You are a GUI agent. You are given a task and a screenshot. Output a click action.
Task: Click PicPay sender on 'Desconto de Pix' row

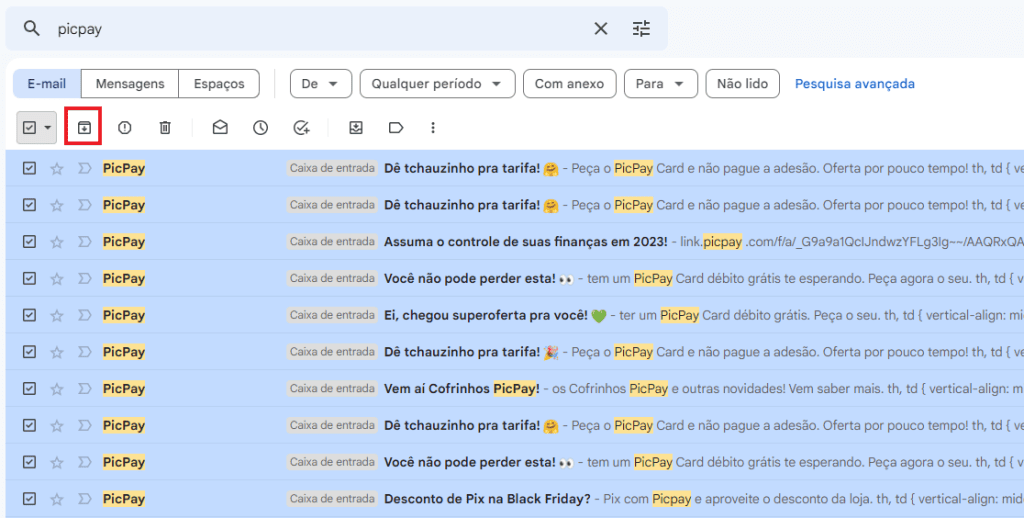pos(123,499)
